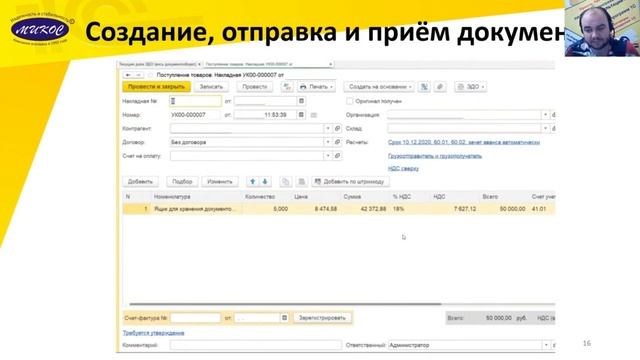The width and height of the screenshot is (640, 360).
Task: Click the Провести и закрыть button
Action: tap(156, 87)
